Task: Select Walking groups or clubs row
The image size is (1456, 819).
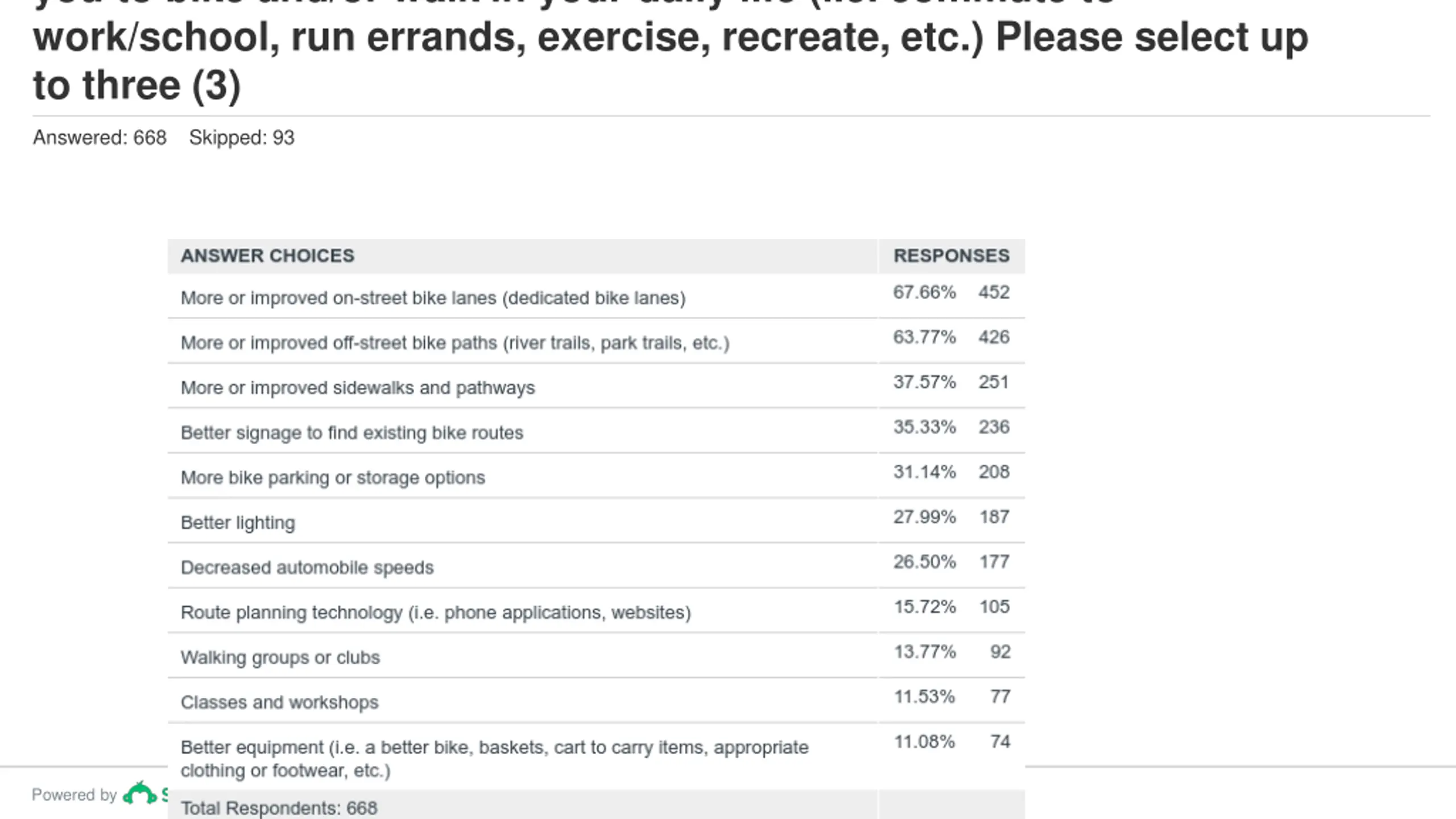Action: 596,656
